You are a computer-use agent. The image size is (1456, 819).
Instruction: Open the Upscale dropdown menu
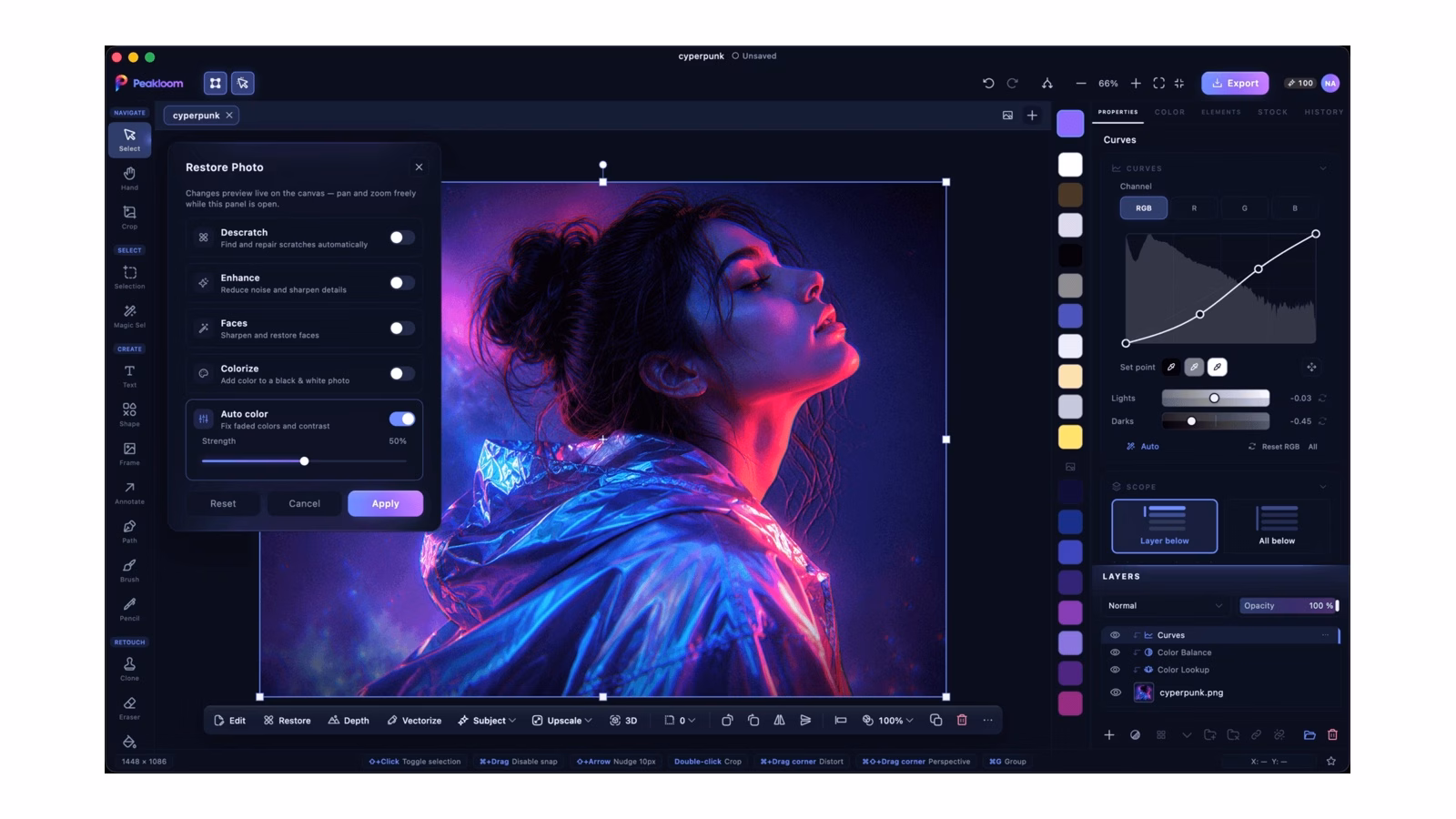[561, 720]
